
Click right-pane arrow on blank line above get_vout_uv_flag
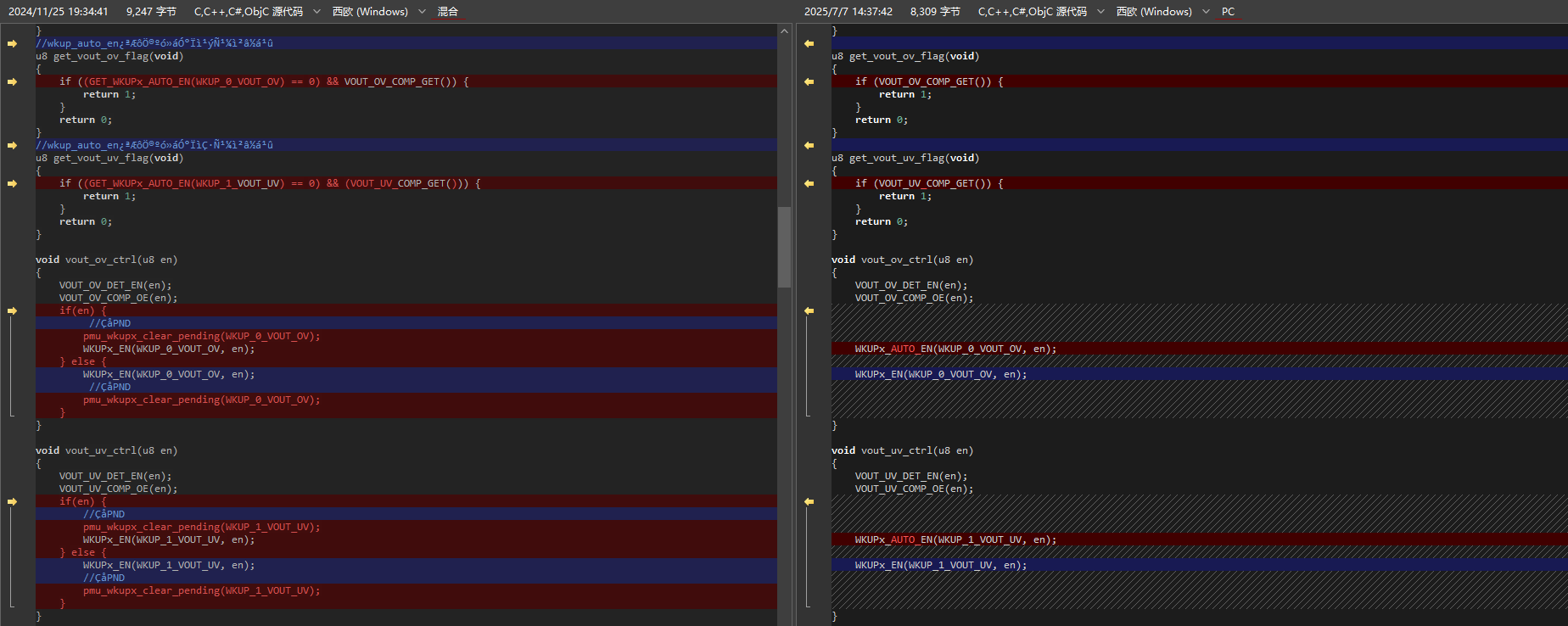pyautogui.click(x=809, y=145)
